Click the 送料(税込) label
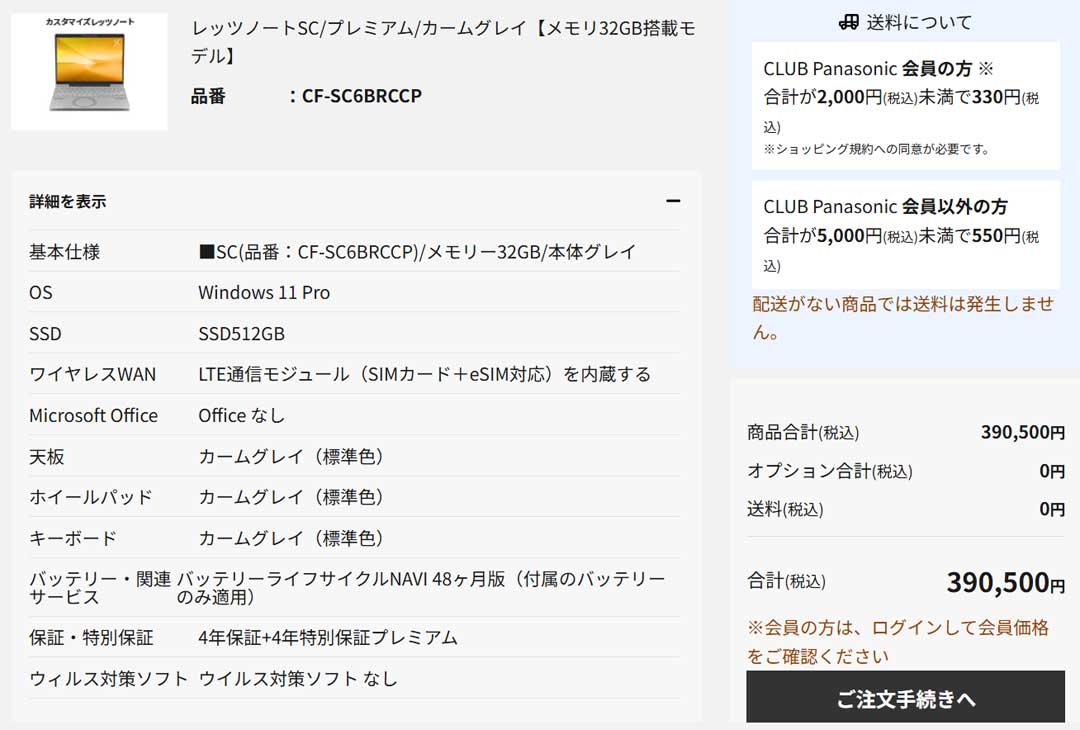Screen dimensions: 1080x730 [x=785, y=510]
